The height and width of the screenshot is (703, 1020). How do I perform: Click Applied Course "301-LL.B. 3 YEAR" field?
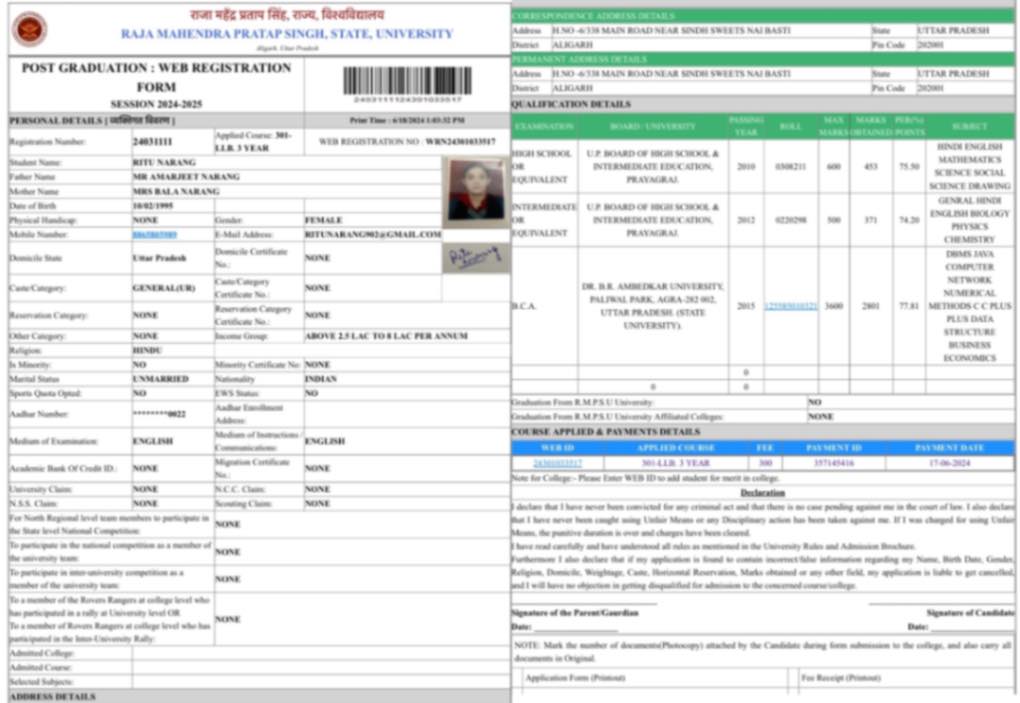[253, 142]
